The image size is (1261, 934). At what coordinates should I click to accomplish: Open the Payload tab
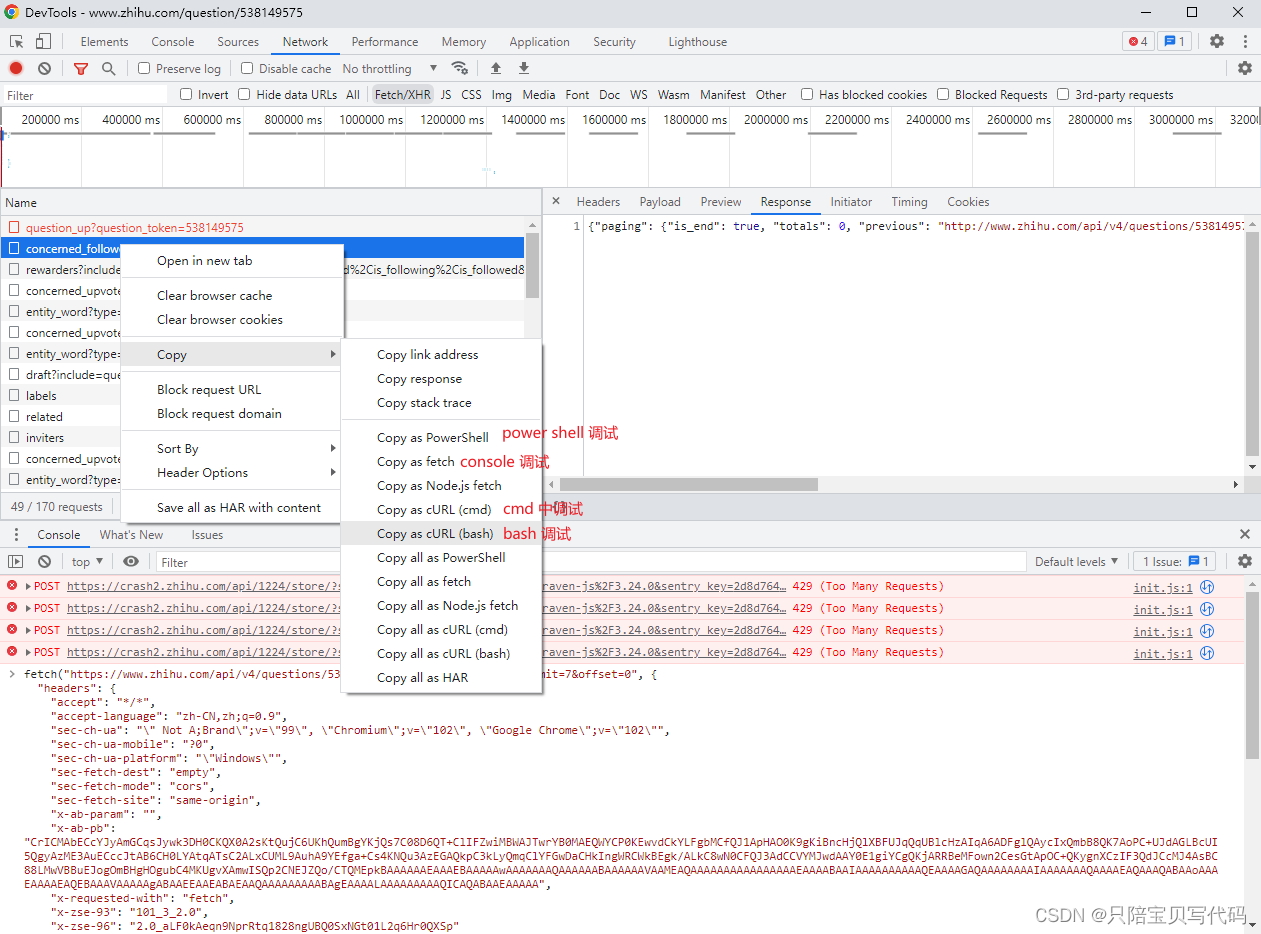(x=660, y=201)
